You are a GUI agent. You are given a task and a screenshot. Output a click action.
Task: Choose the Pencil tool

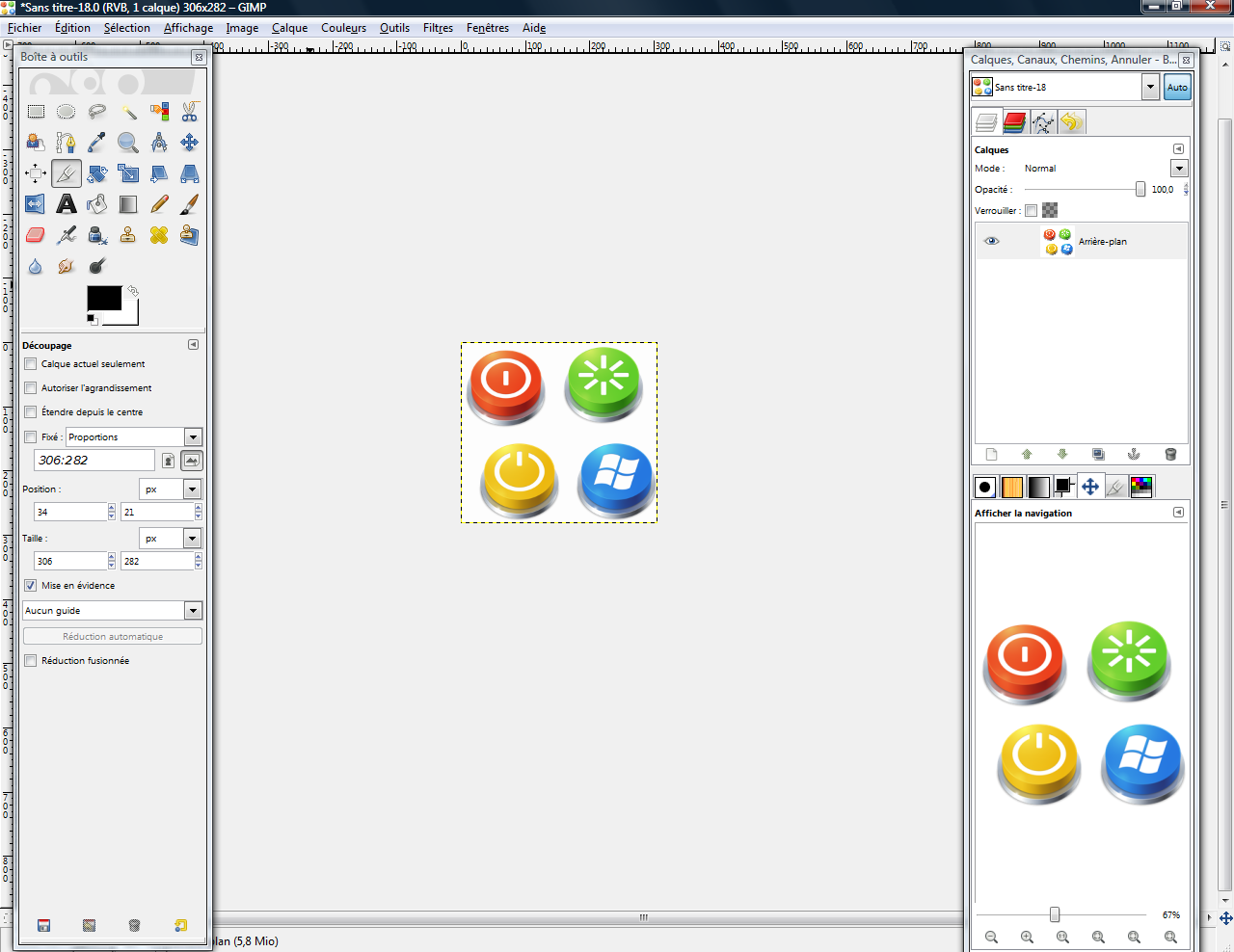[x=159, y=204]
